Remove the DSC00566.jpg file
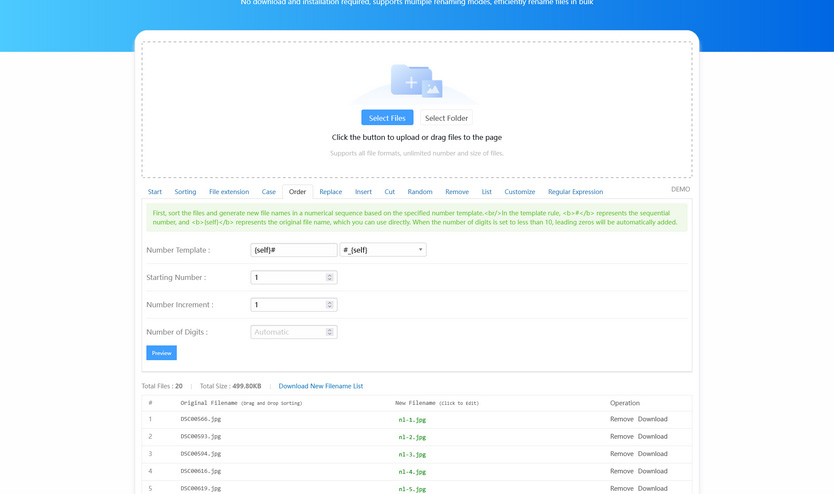The width and height of the screenshot is (834, 494). [621, 419]
